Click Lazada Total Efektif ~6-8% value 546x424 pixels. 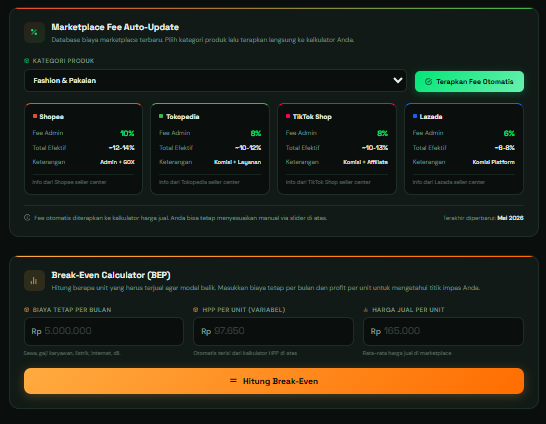tap(505, 148)
